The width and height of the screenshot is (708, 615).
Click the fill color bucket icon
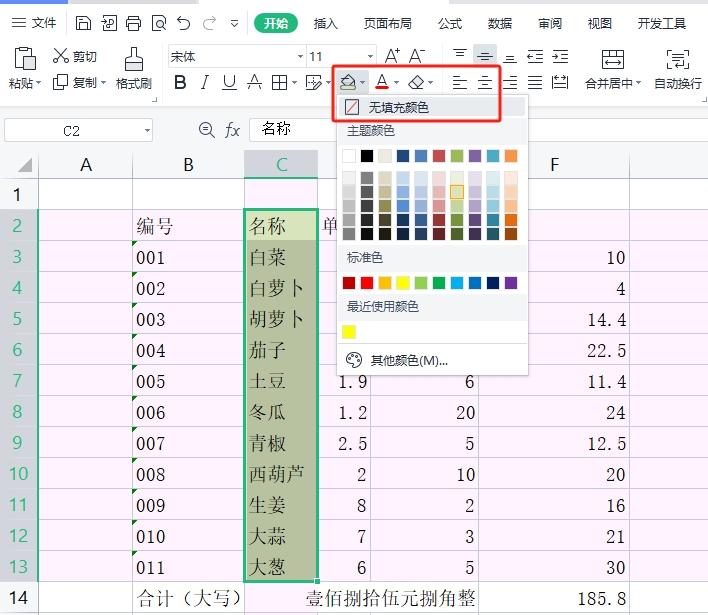[348, 82]
